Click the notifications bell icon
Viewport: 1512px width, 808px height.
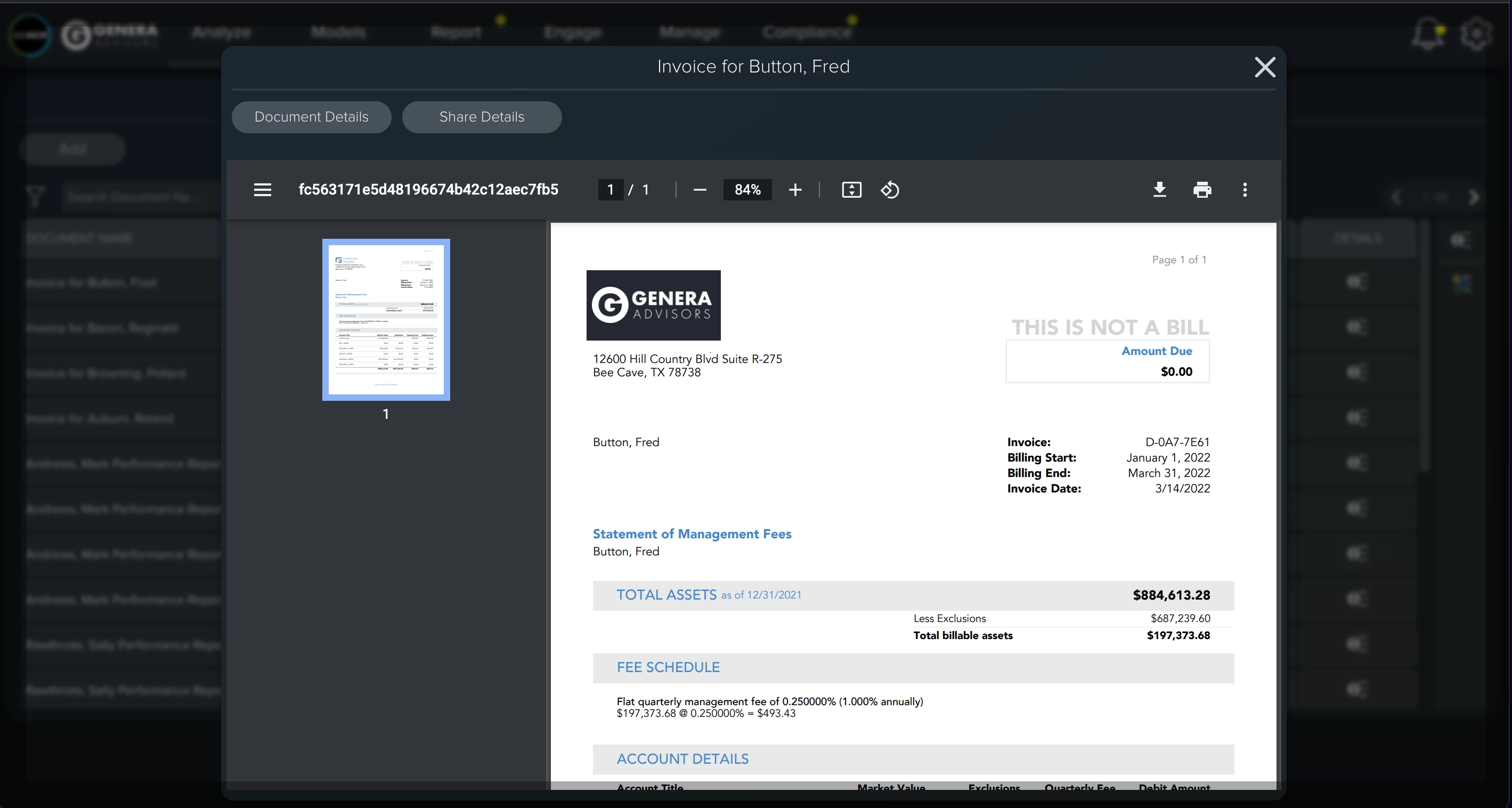1427,34
